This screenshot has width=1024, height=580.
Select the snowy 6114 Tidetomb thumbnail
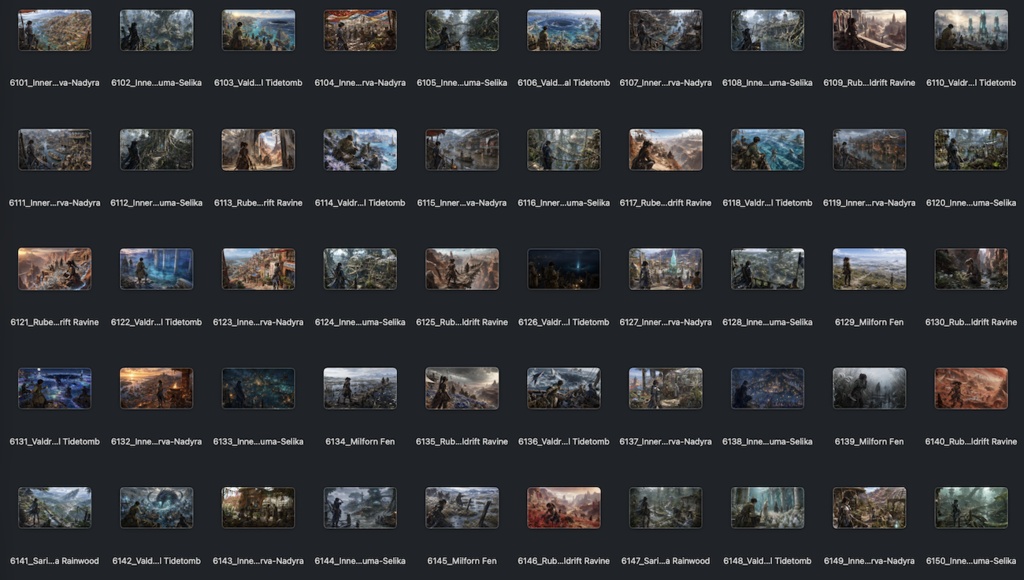360,150
